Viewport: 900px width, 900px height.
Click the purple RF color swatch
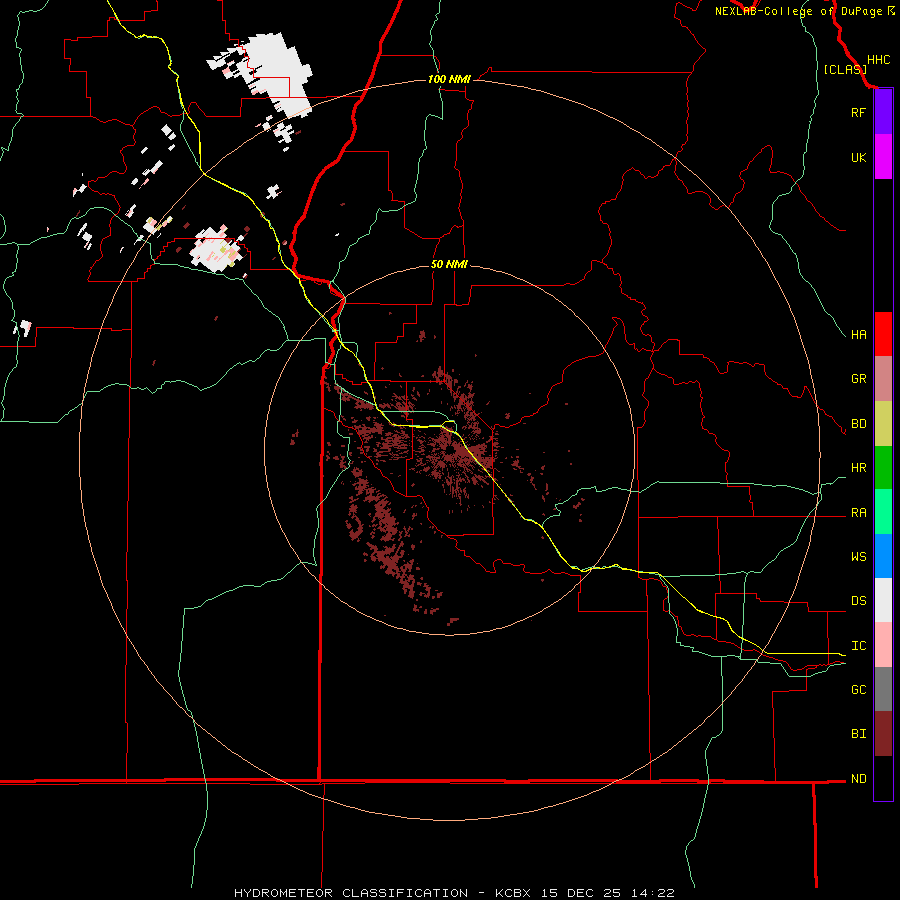click(x=883, y=112)
